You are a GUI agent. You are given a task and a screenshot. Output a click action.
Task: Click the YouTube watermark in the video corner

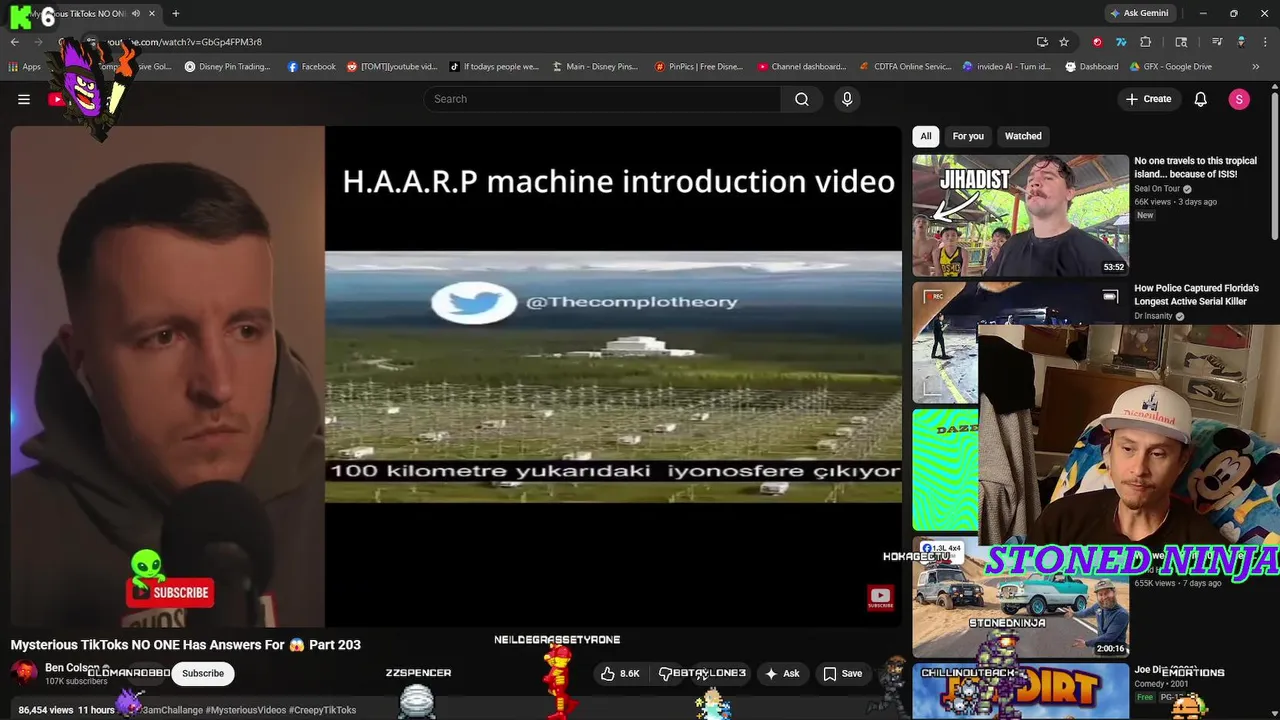click(880, 598)
